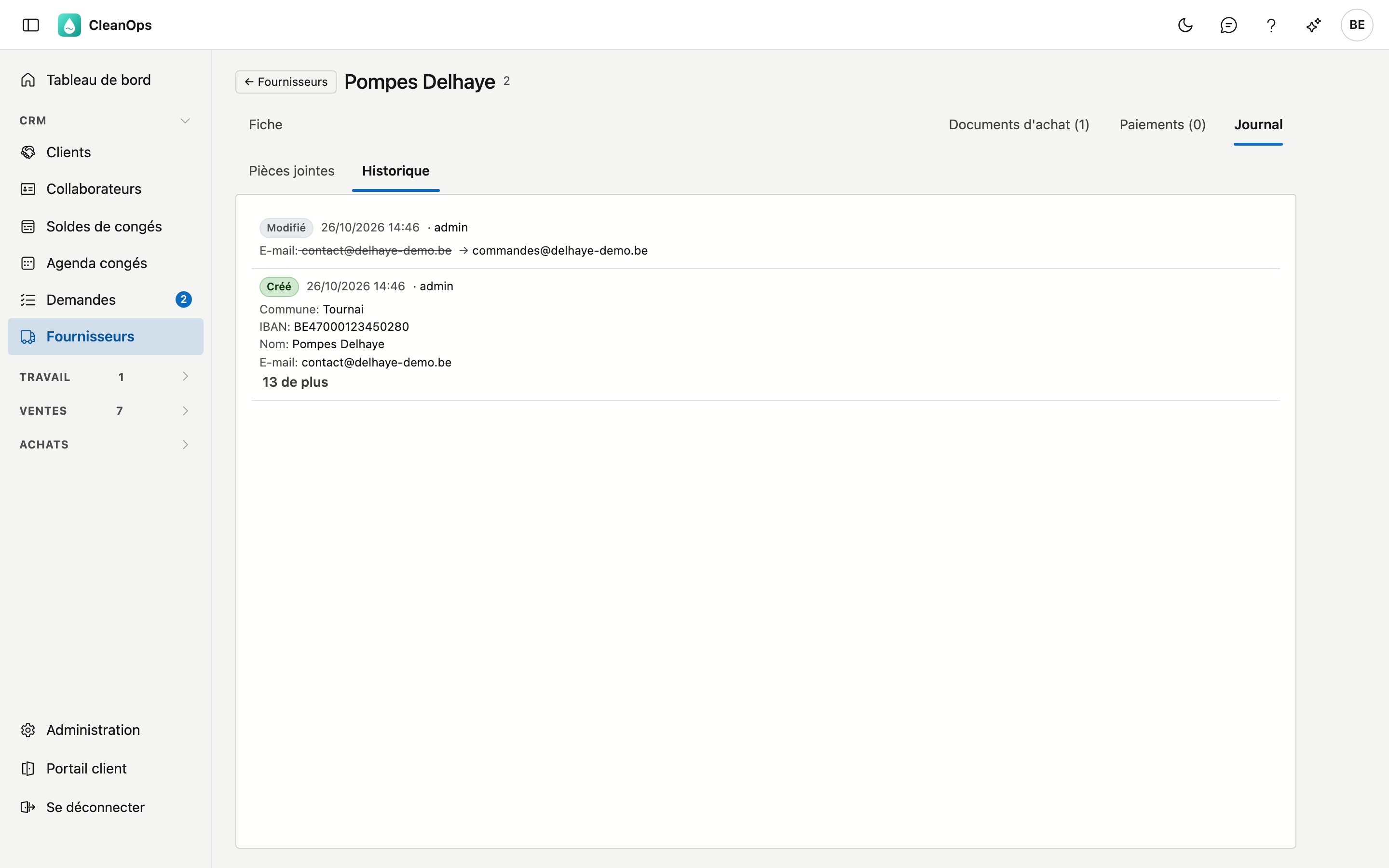Click new email commandes@delhaye-demo.be

click(559, 251)
